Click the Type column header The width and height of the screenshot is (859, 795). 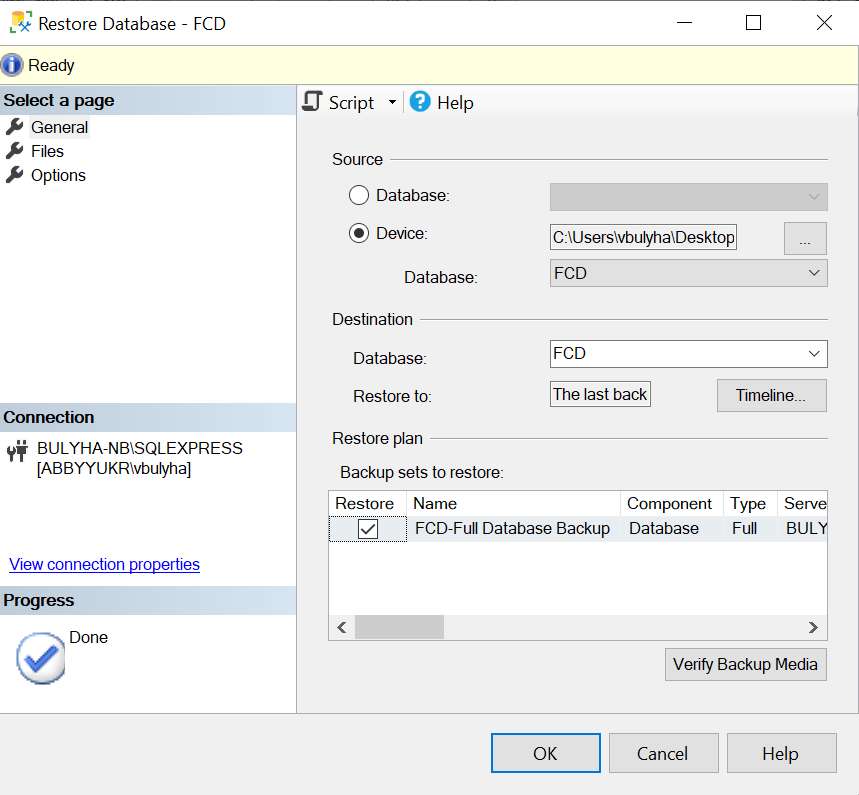[750, 504]
